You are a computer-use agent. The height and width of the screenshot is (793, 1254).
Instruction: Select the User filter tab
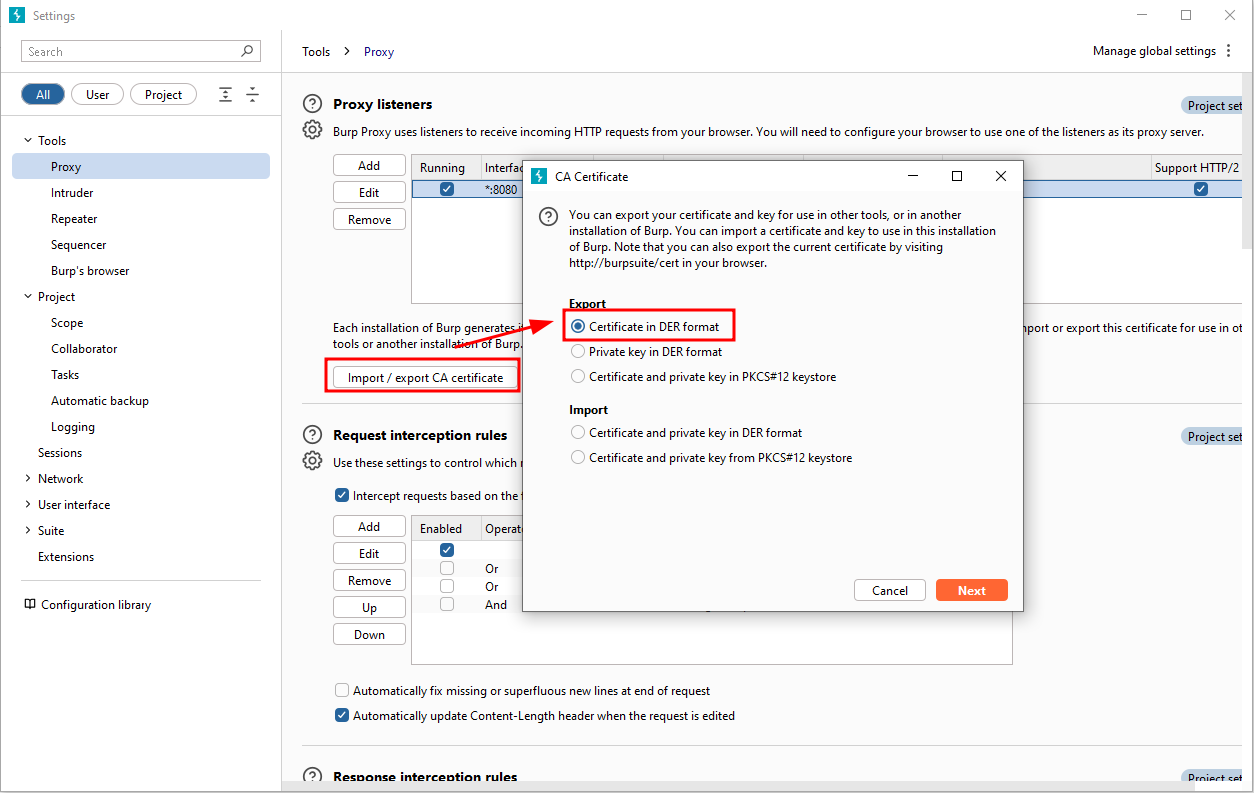(98, 95)
